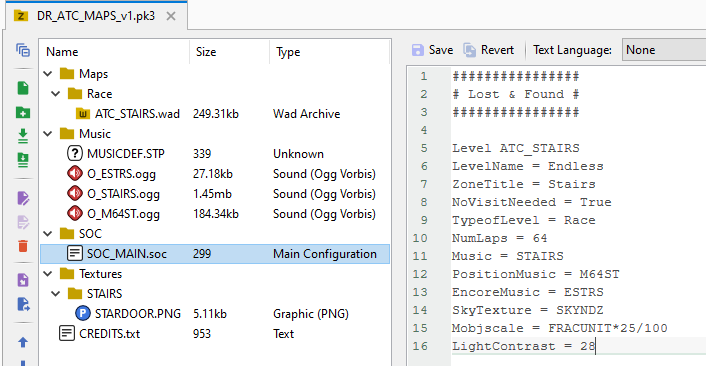The height and width of the screenshot is (366, 706).
Task: Collapse the Music folder
Action: tap(48, 134)
